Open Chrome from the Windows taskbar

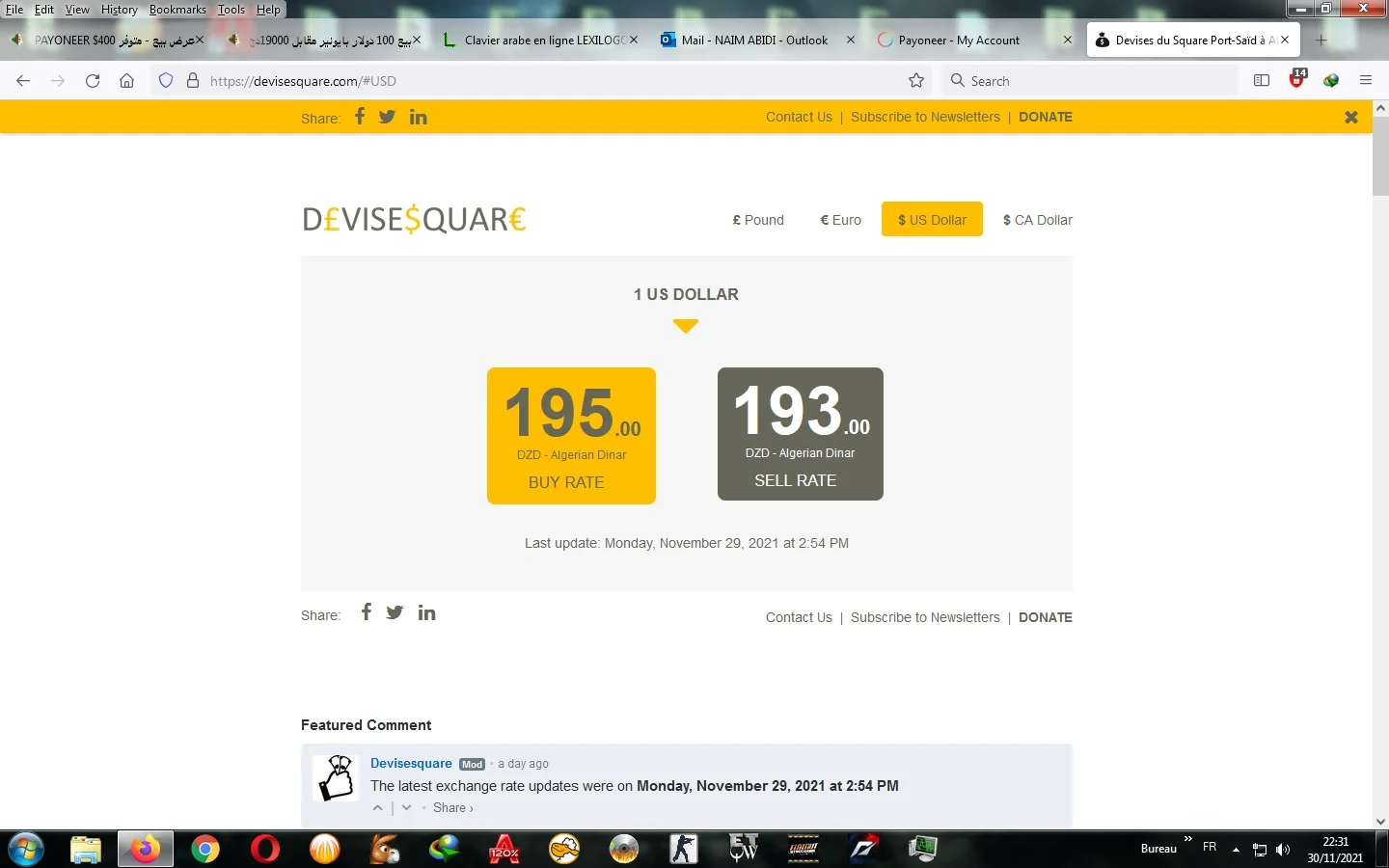pyautogui.click(x=204, y=849)
